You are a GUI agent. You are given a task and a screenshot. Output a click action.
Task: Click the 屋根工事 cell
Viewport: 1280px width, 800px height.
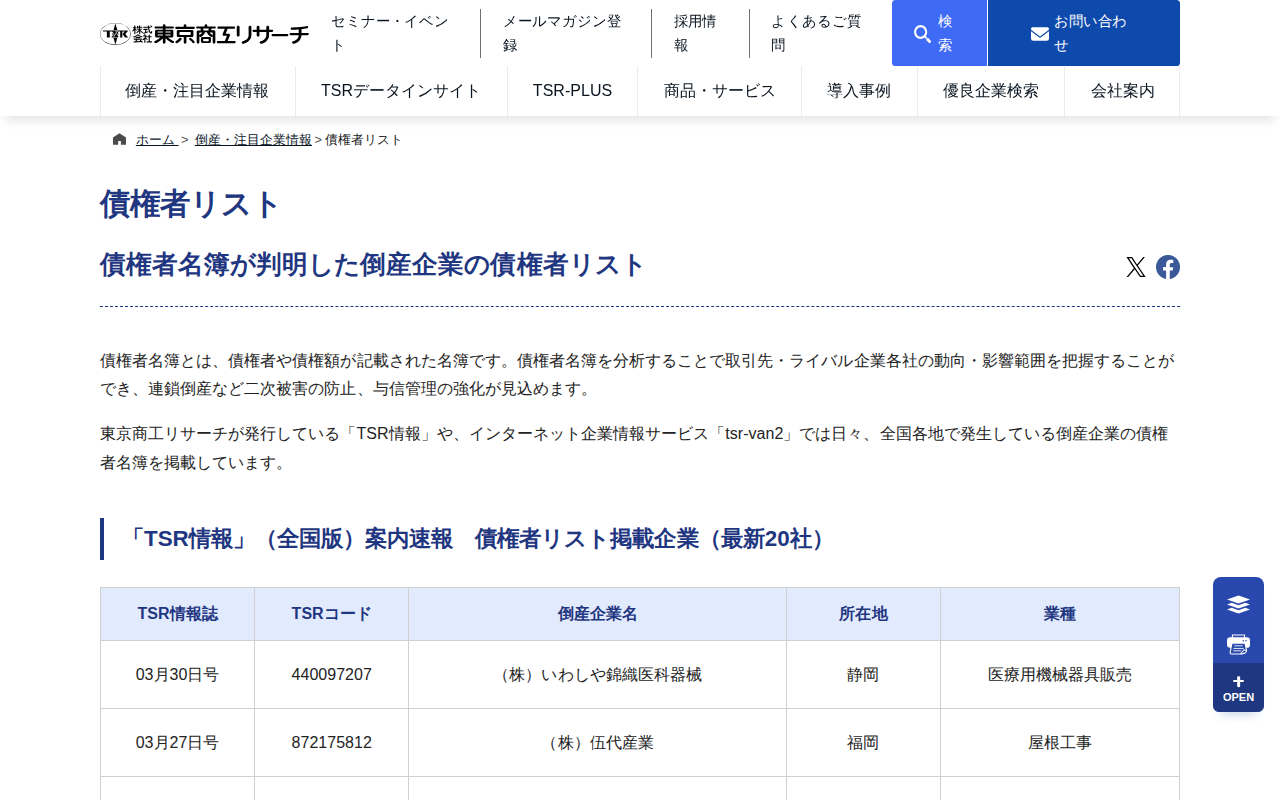coord(1060,743)
